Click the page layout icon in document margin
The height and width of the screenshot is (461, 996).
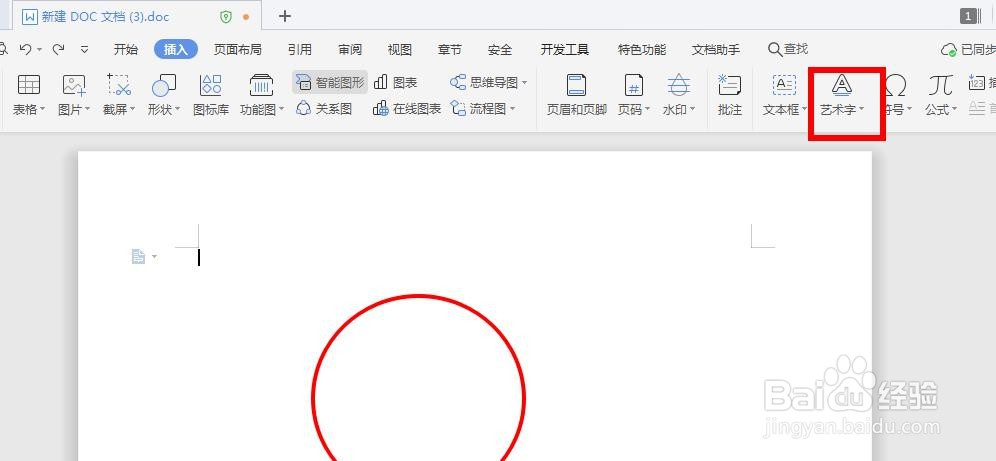coord(138,257)
